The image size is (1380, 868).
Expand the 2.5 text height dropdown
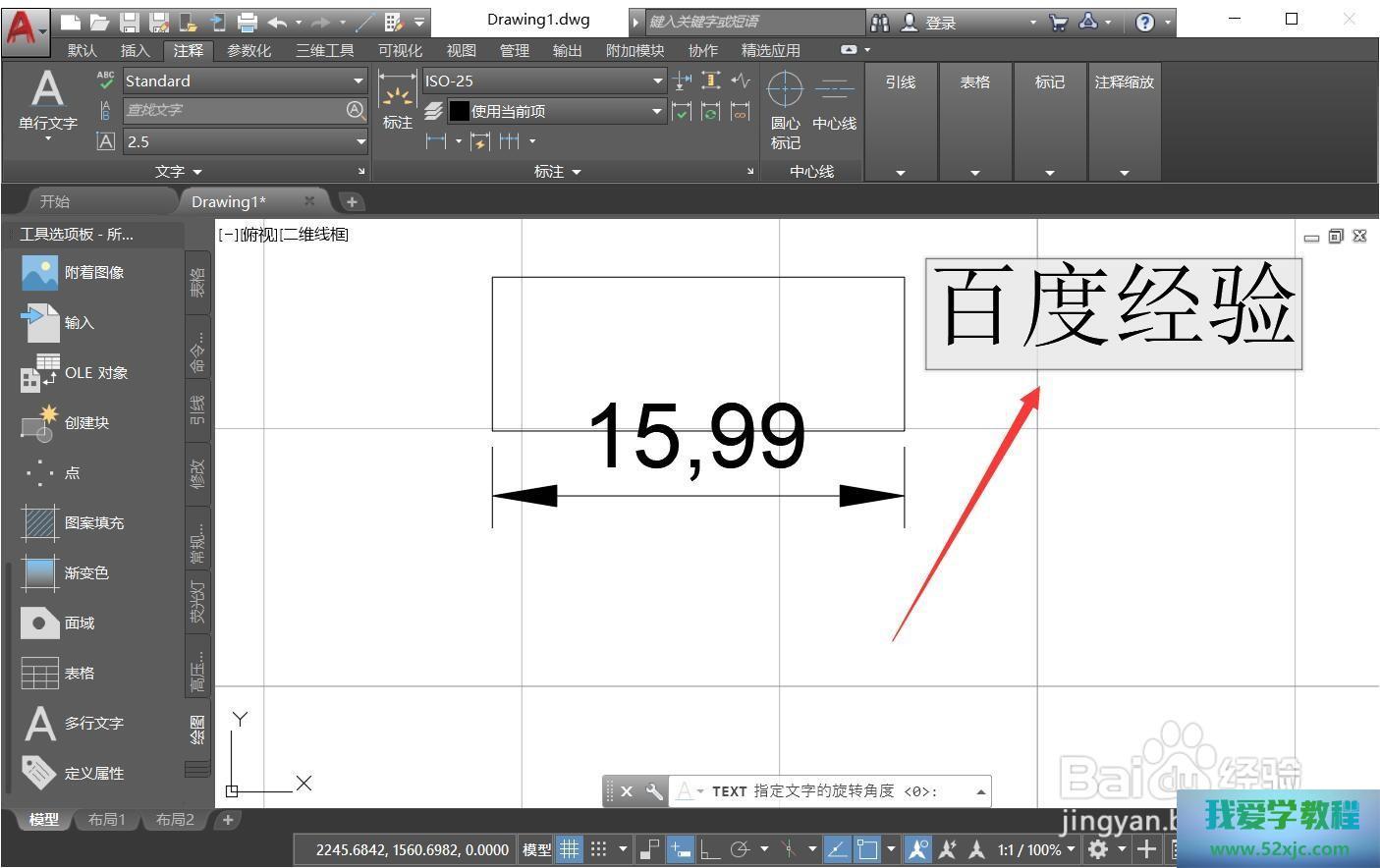click(359, 141)
